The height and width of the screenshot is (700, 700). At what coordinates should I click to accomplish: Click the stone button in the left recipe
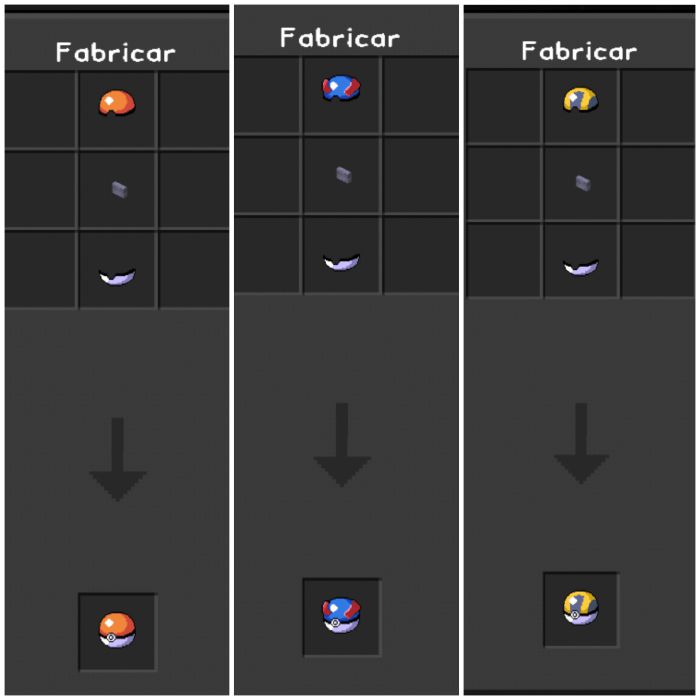pyautogui.click(x=119, y=190)
